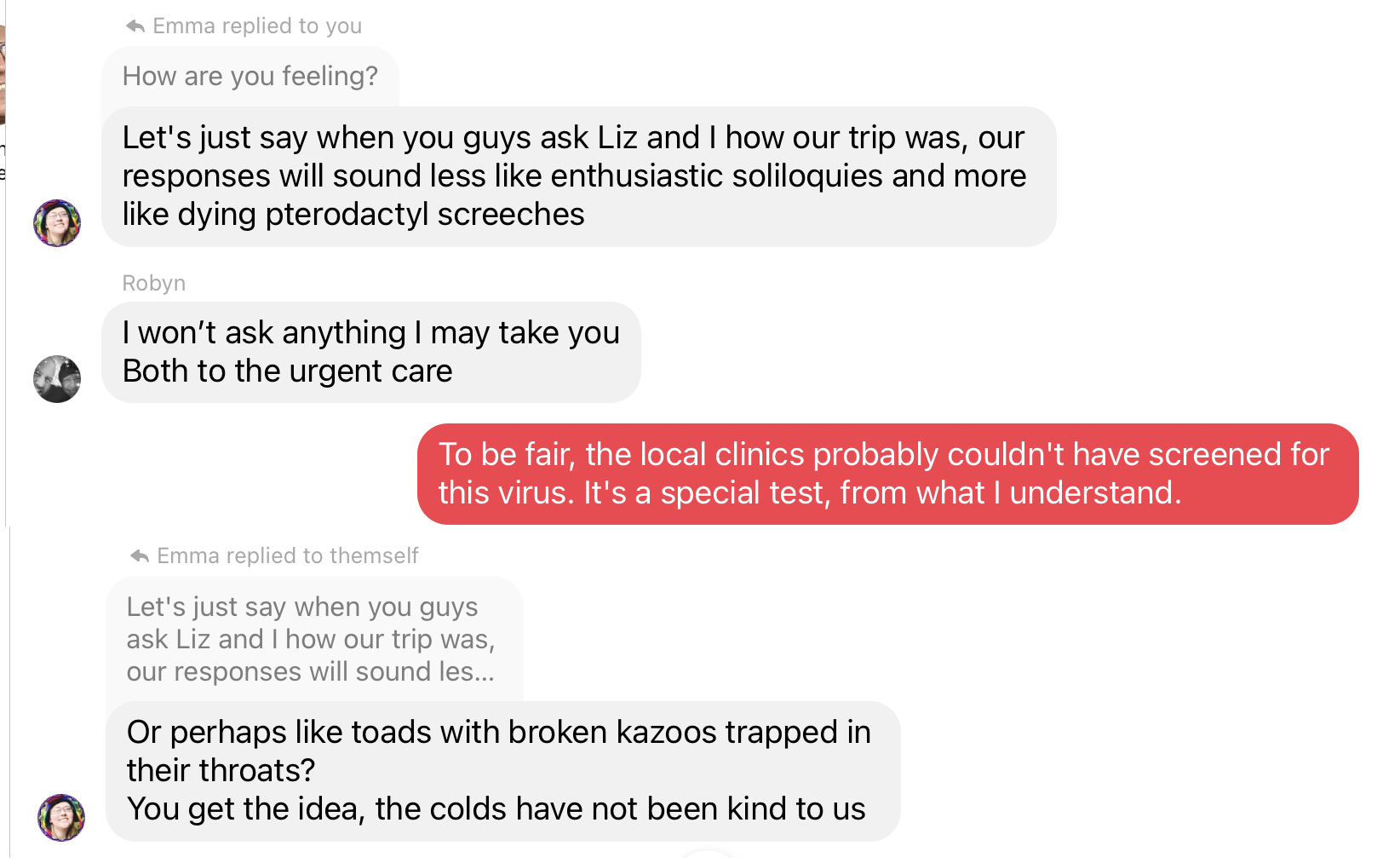The image size is (1400, 863).
Task: Click Emma's message starting "Let's just say when you guys ask Liz and I how our trip was"
Action: pos(577,176)
